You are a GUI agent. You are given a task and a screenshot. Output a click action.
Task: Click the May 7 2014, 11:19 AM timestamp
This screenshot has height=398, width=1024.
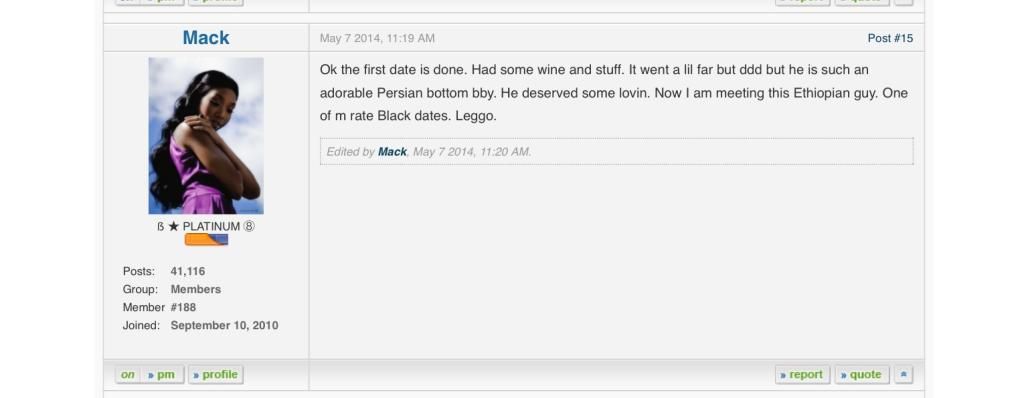click(377, 39)
